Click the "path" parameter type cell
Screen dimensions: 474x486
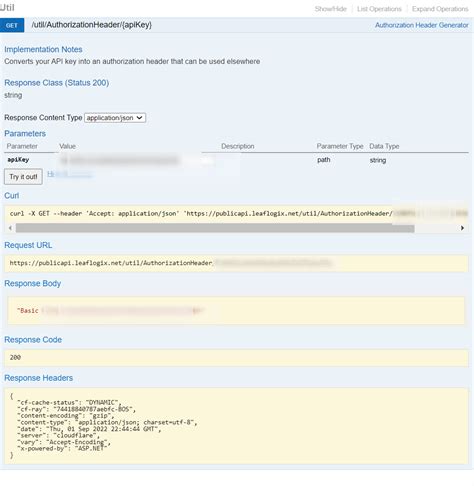click(324, 160)
